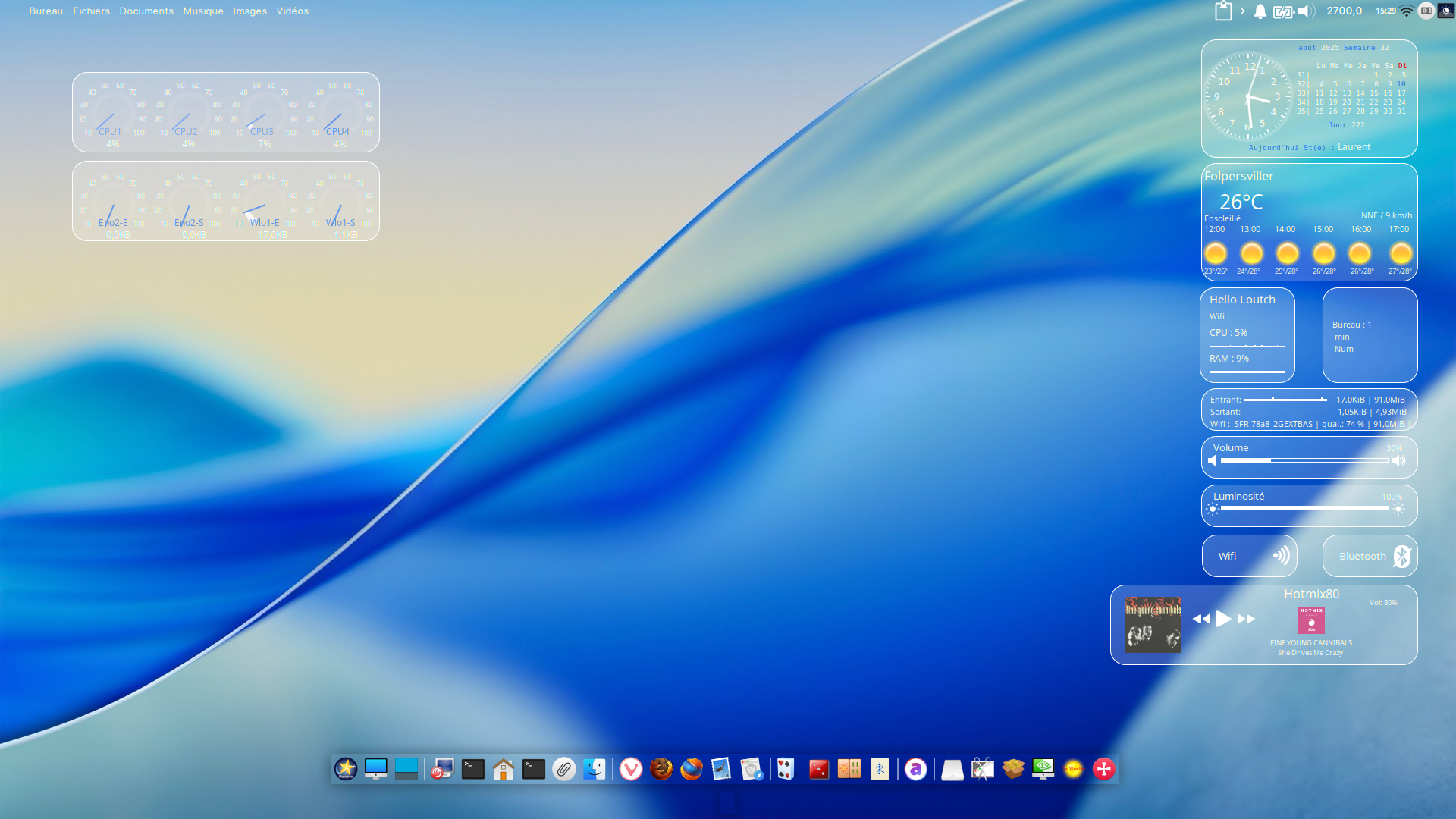Toggle the Wifi switch widget
1456x819 pixels.
[1250, 556]
